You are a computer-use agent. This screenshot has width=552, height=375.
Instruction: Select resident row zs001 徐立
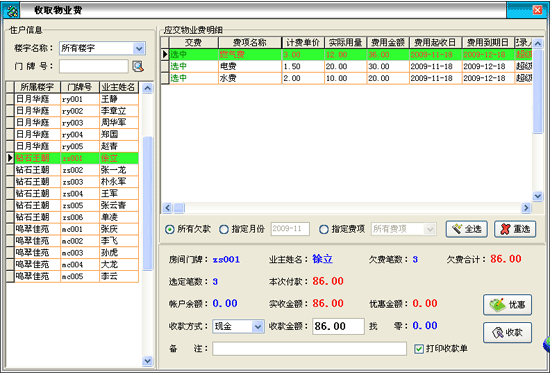click(72, 158)
